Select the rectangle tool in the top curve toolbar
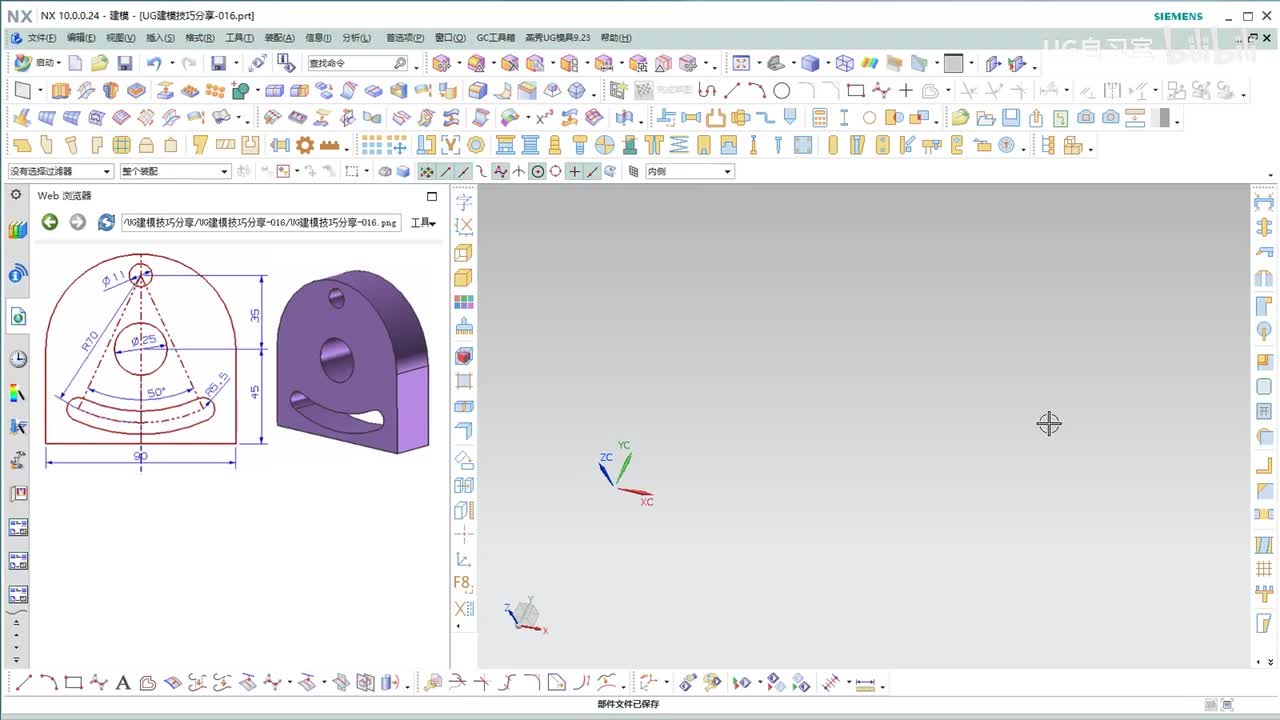Image resolution: width=1280 pixels, height=720 pixels. 856,91
